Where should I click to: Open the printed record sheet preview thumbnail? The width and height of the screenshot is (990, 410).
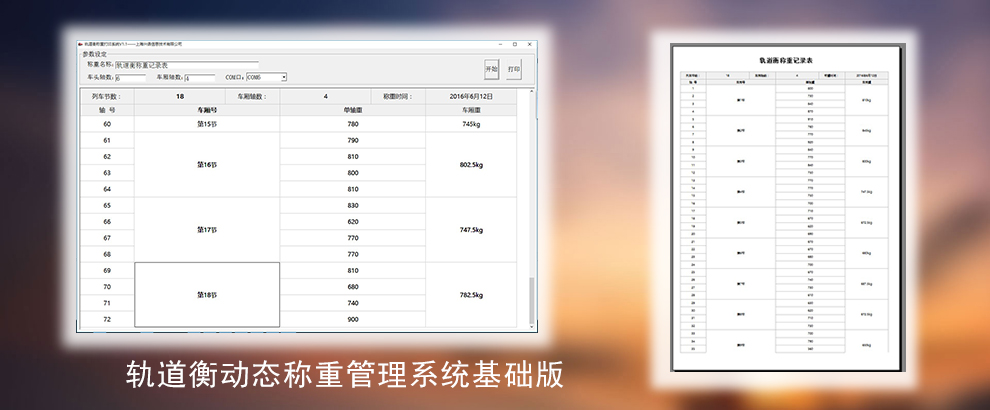(x=780, y=212)
